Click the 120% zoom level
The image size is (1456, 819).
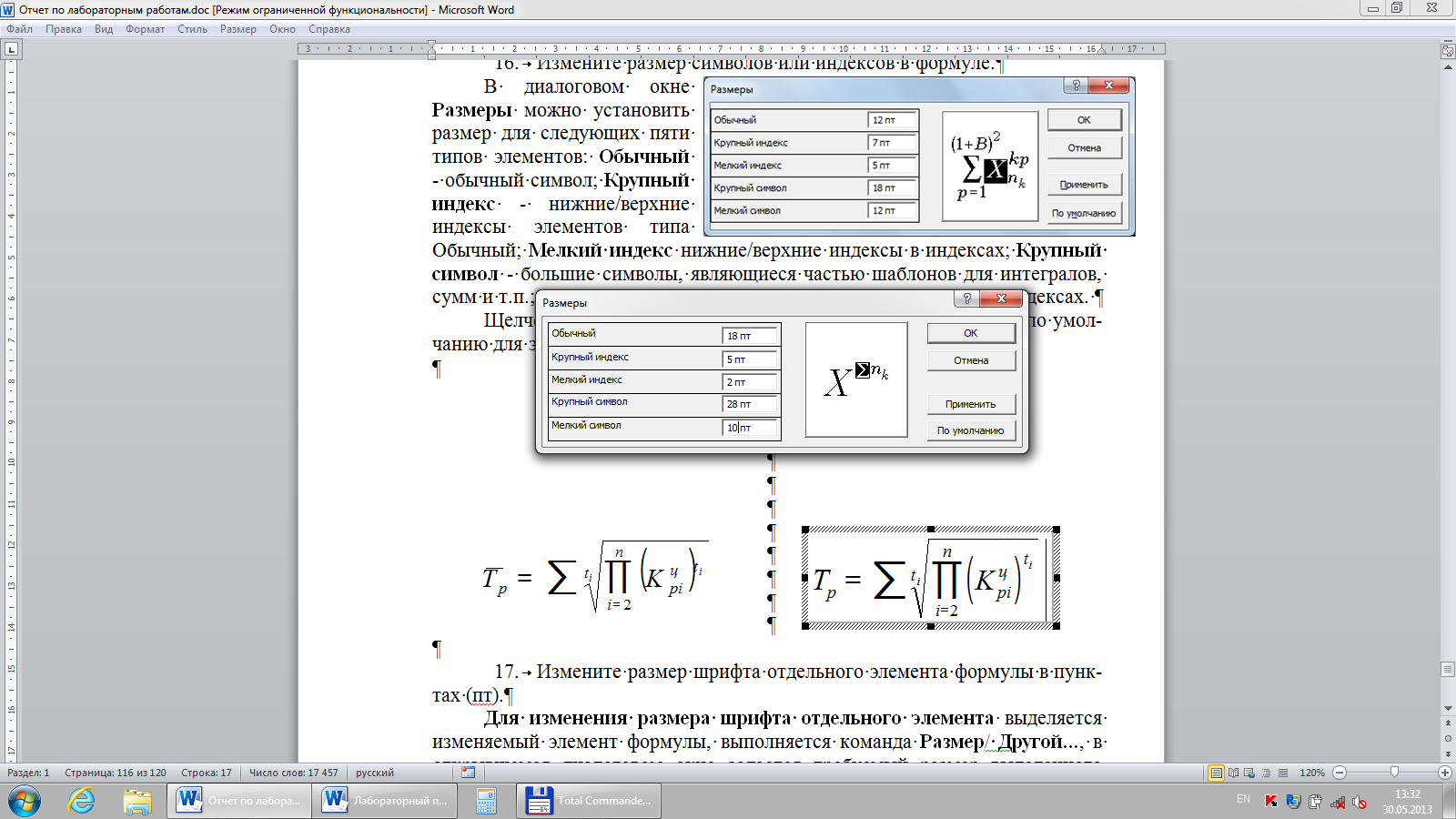coord(1311,773)
